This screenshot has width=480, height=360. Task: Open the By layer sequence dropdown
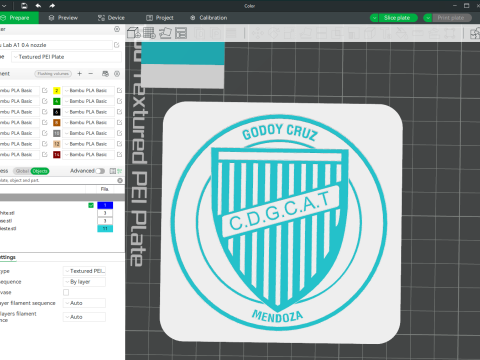(x=84, y=282)
